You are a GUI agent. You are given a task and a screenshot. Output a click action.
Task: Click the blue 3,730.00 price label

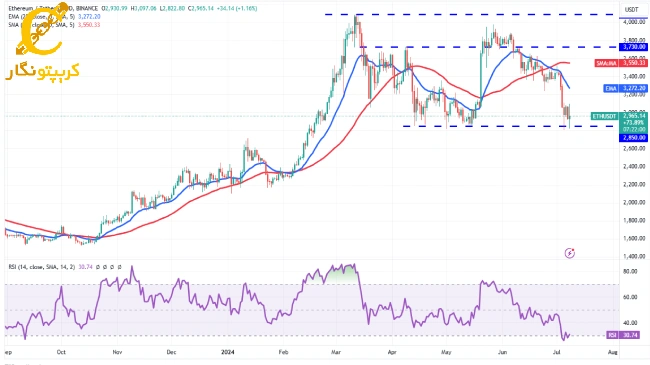coord(633,47)
